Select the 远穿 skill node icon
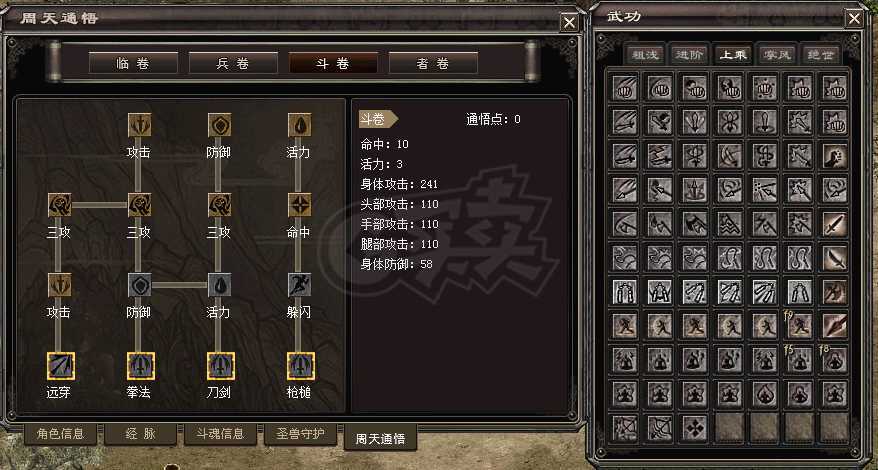Viewport: 878px width, 470px height. click(x=60, y=366)
